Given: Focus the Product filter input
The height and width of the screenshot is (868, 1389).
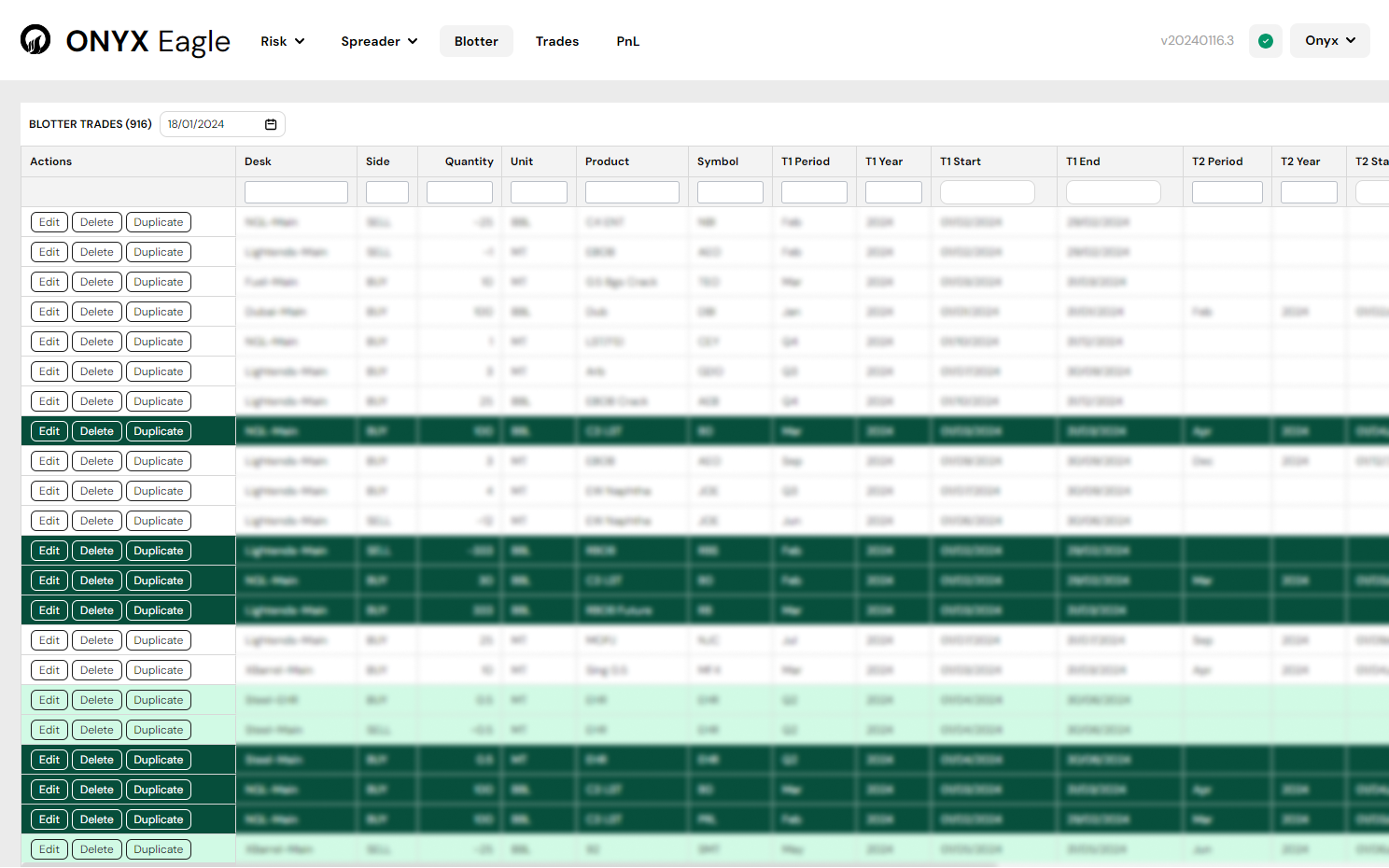Looking at the screenshot, I should point(632,192).
